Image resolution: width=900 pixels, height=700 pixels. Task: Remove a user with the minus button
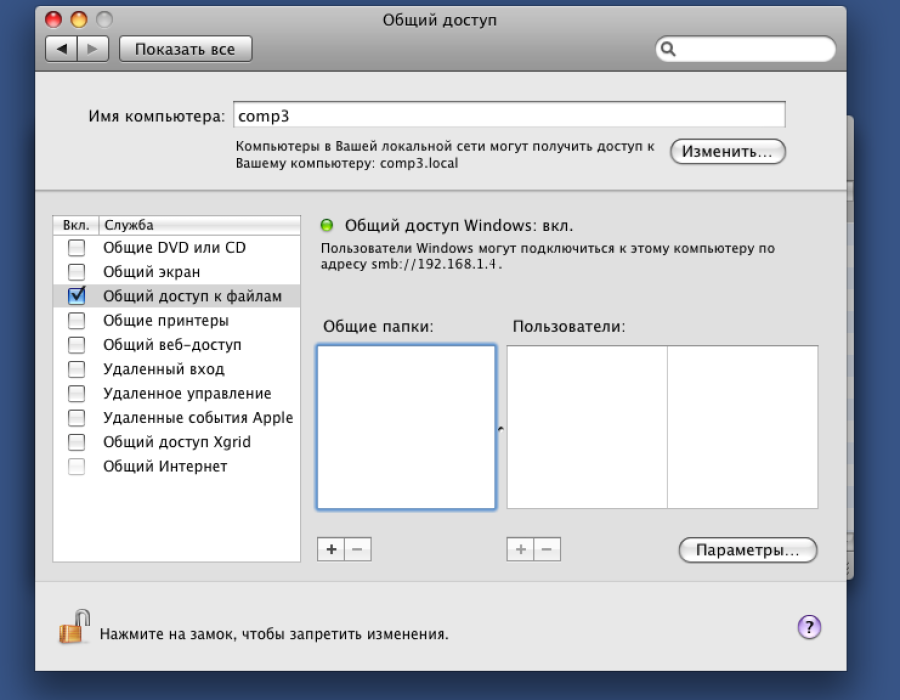point(547,549)
